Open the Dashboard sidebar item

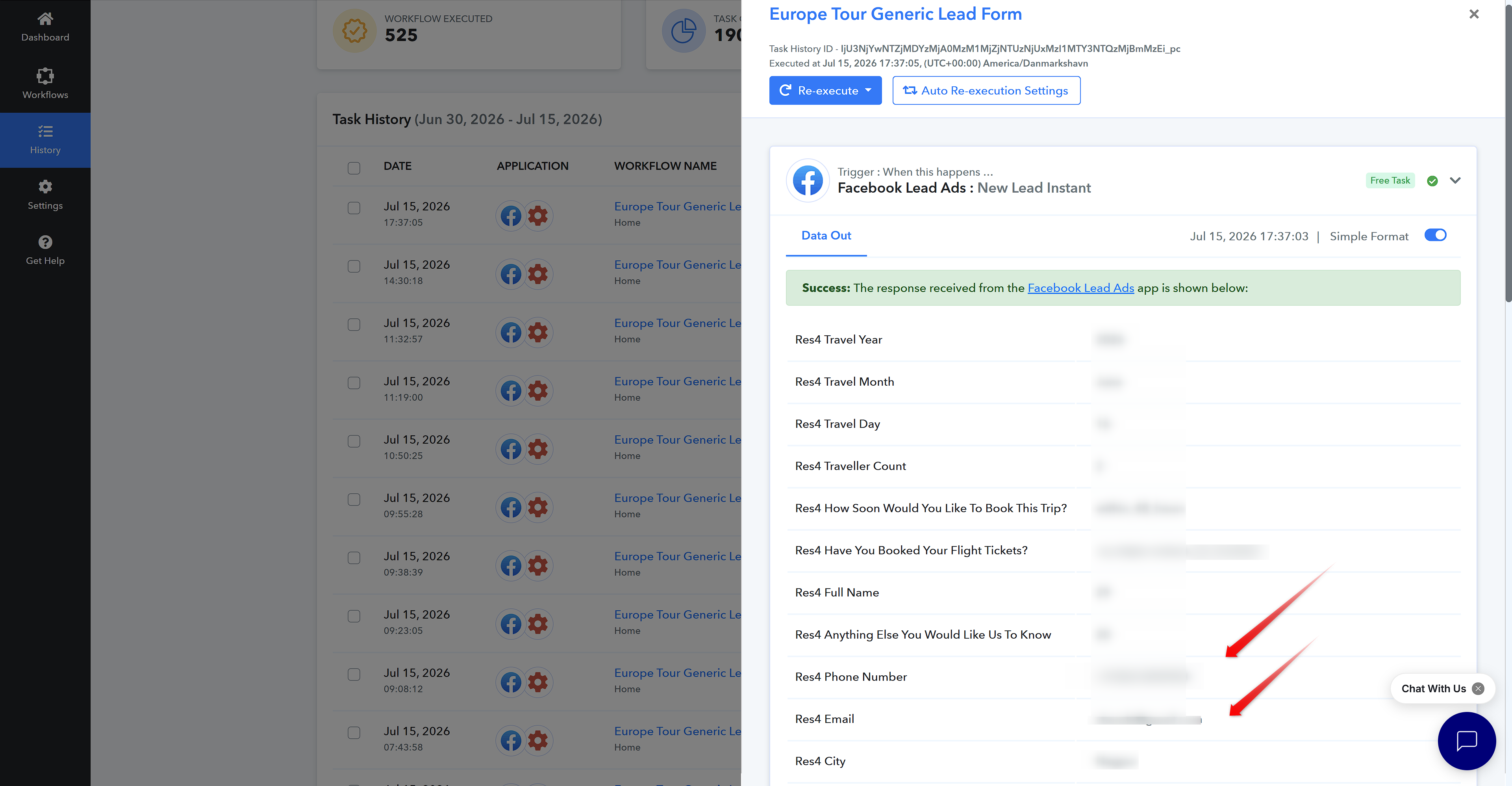(45, 27)
